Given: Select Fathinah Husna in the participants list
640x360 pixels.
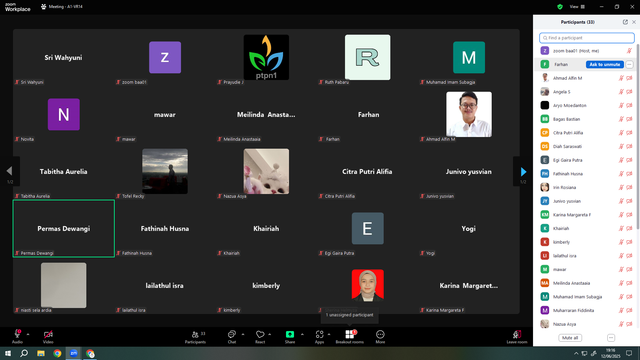Looking at the screenshot, I should coord(586,173).
